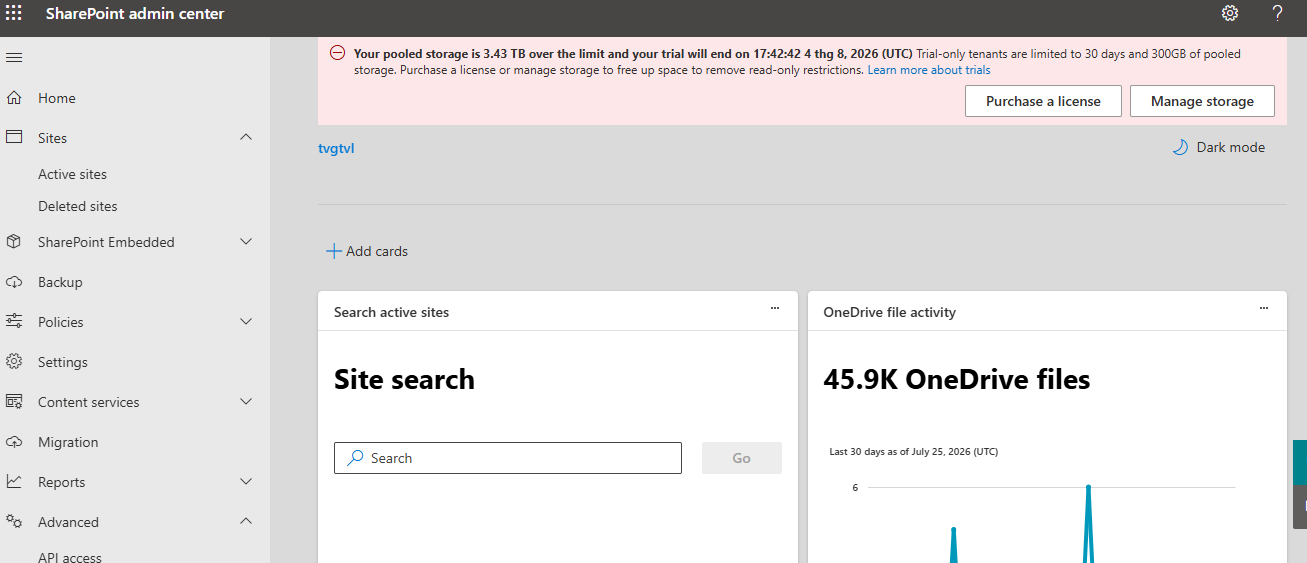Screen dimensions: 1307x563
Task: Collapse the Advanced section chevron
Action: tap(246, 521)
